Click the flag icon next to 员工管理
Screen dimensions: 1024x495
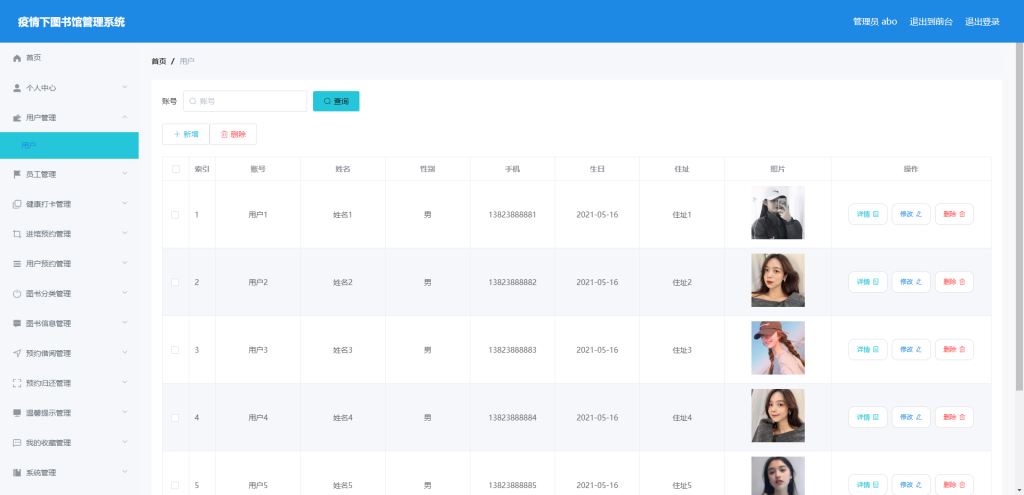pos(17,174)
